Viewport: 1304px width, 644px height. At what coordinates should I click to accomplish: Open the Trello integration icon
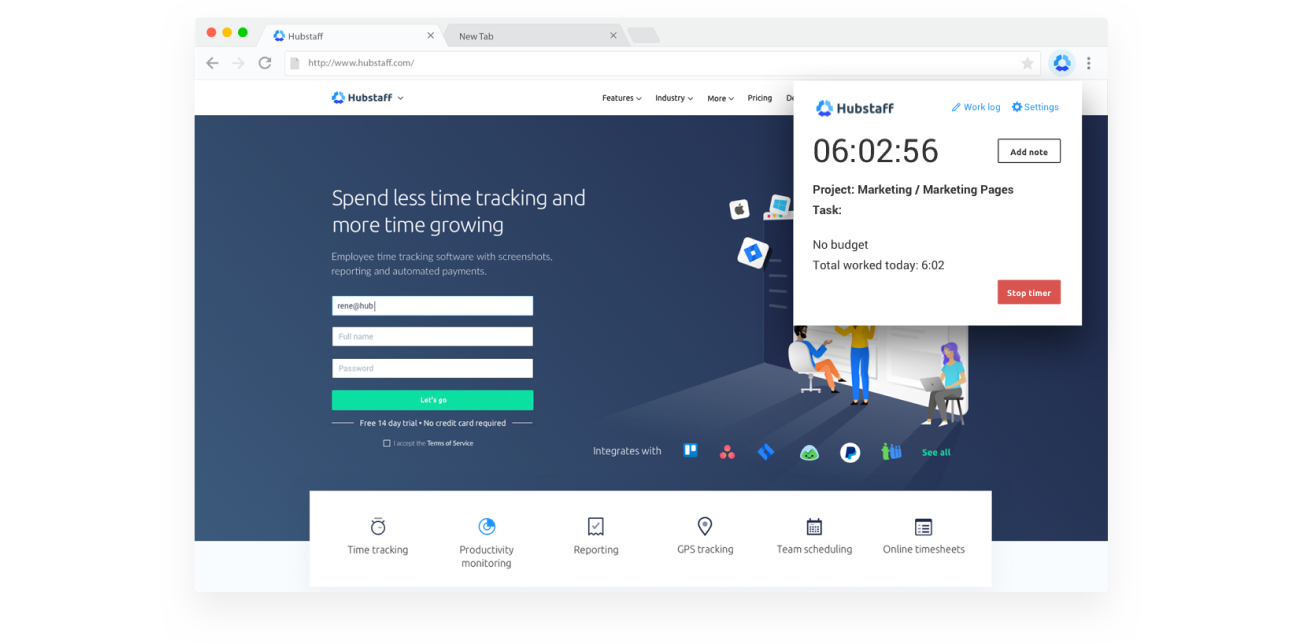(689, 451)
